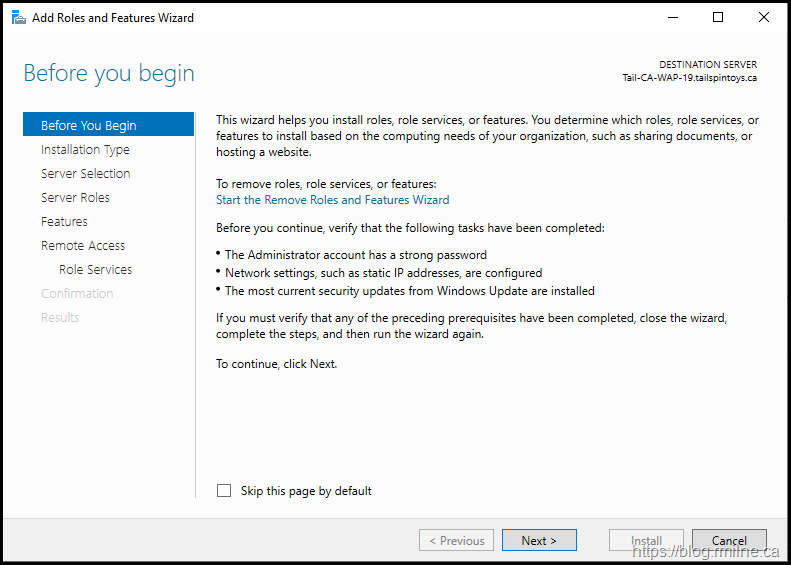The image size is (791, 565).
Task: Open the Server Selection page
Action: pos(85,173)
